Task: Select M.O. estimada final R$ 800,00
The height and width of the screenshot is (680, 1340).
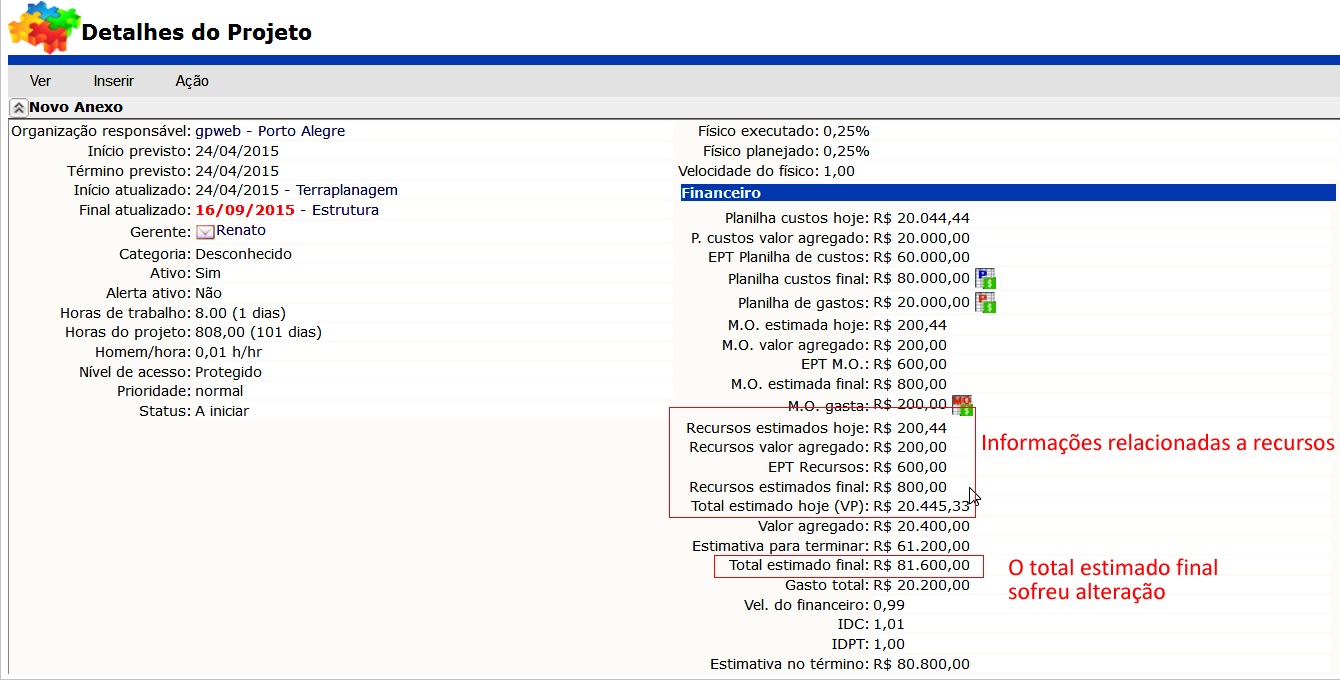Action: (910, 384)
